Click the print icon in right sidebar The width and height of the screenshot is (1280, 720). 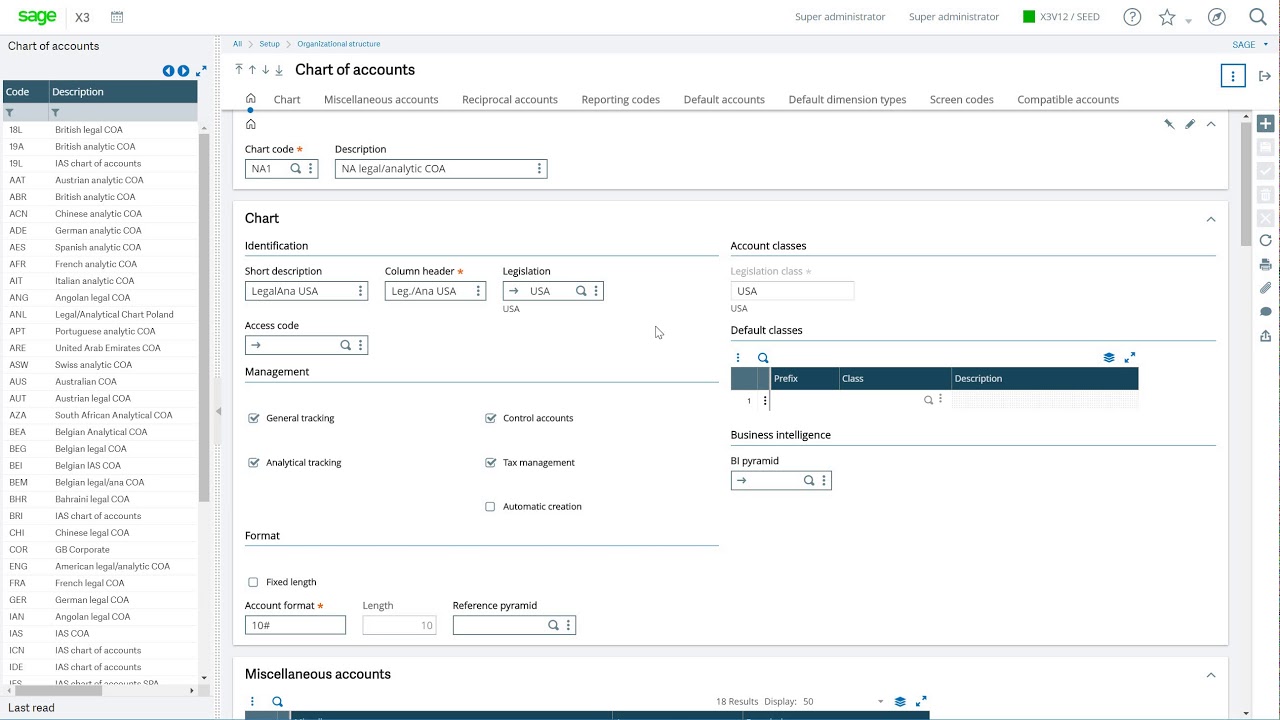point(1265,265)
